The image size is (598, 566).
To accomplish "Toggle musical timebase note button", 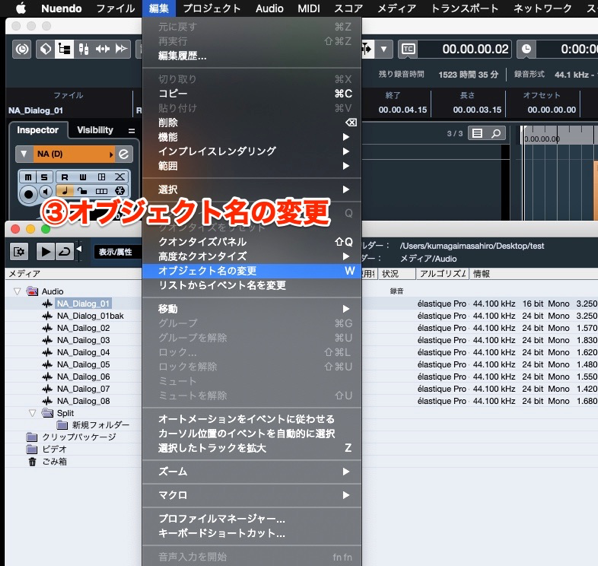I will tap(65, 190).
